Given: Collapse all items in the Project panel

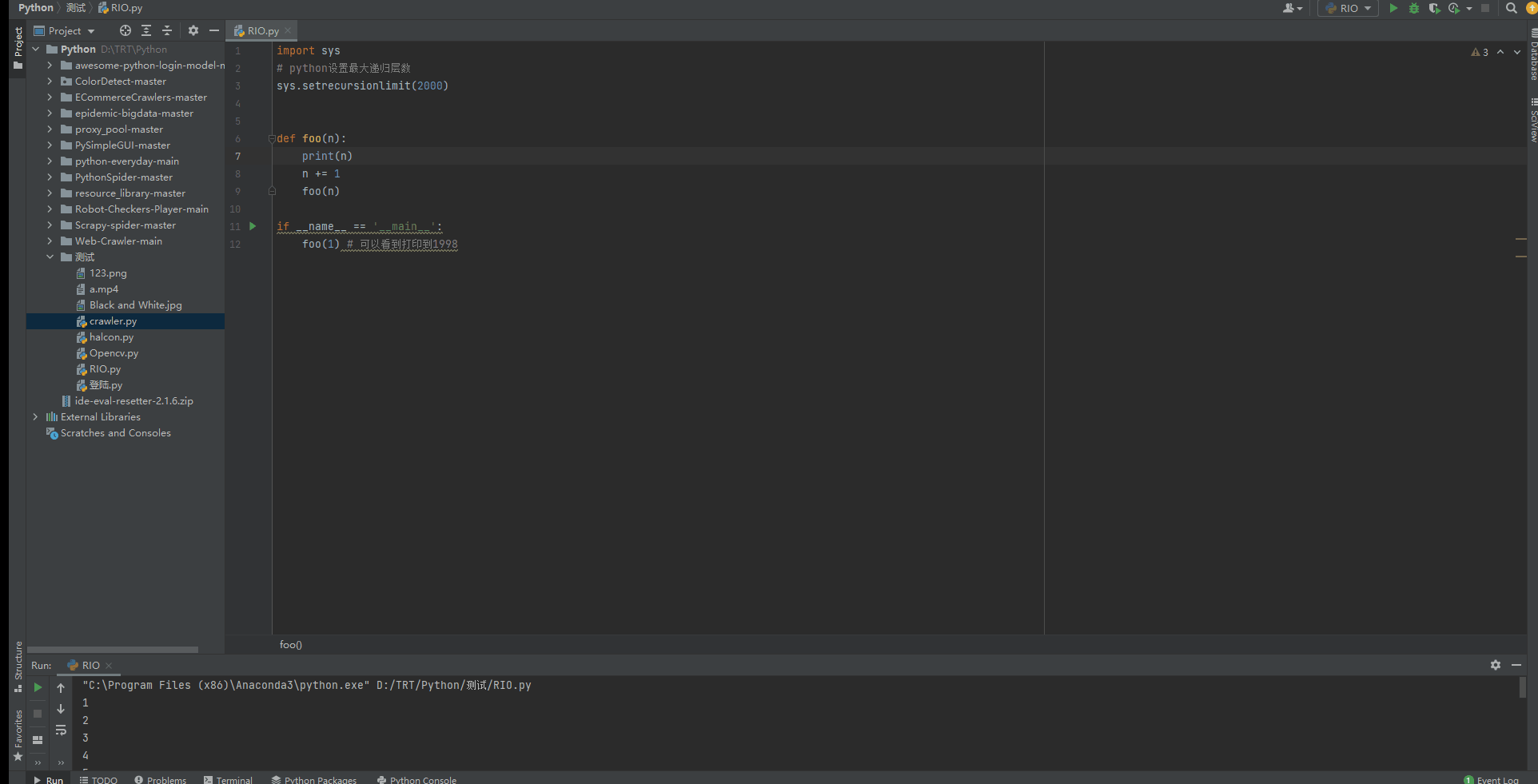Looking at the screenshot, I should [167, 30].
